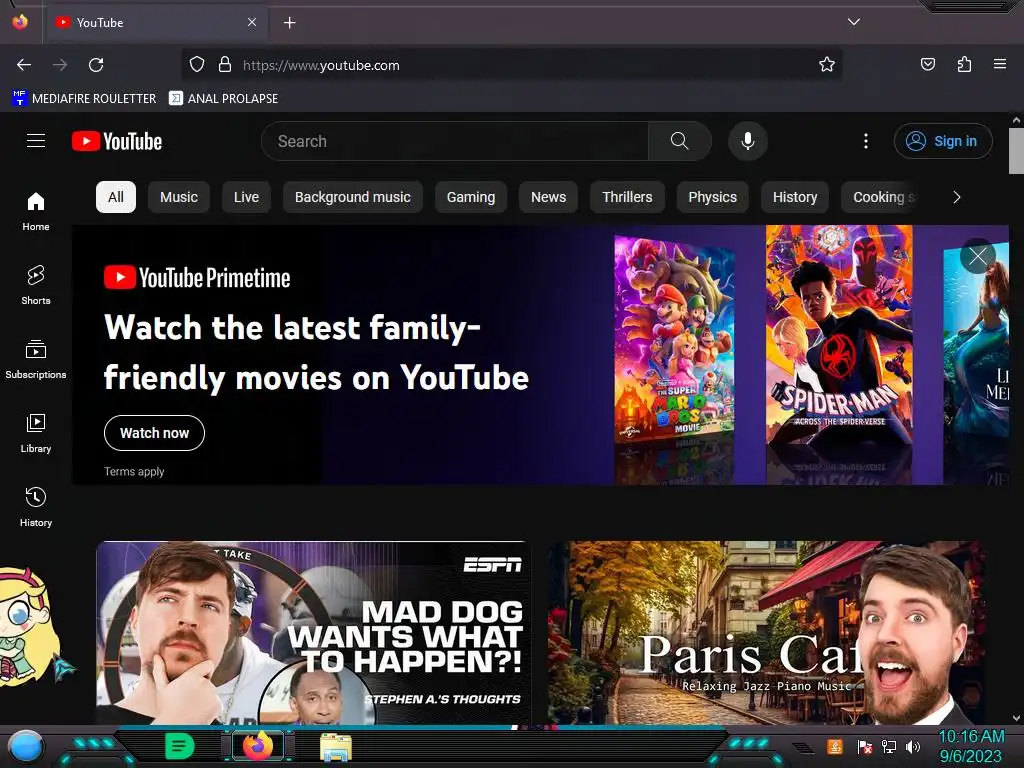Viewport: 1024px width, 768px height.
Task: Click the browser forward arrow
Action: [60, 65]
